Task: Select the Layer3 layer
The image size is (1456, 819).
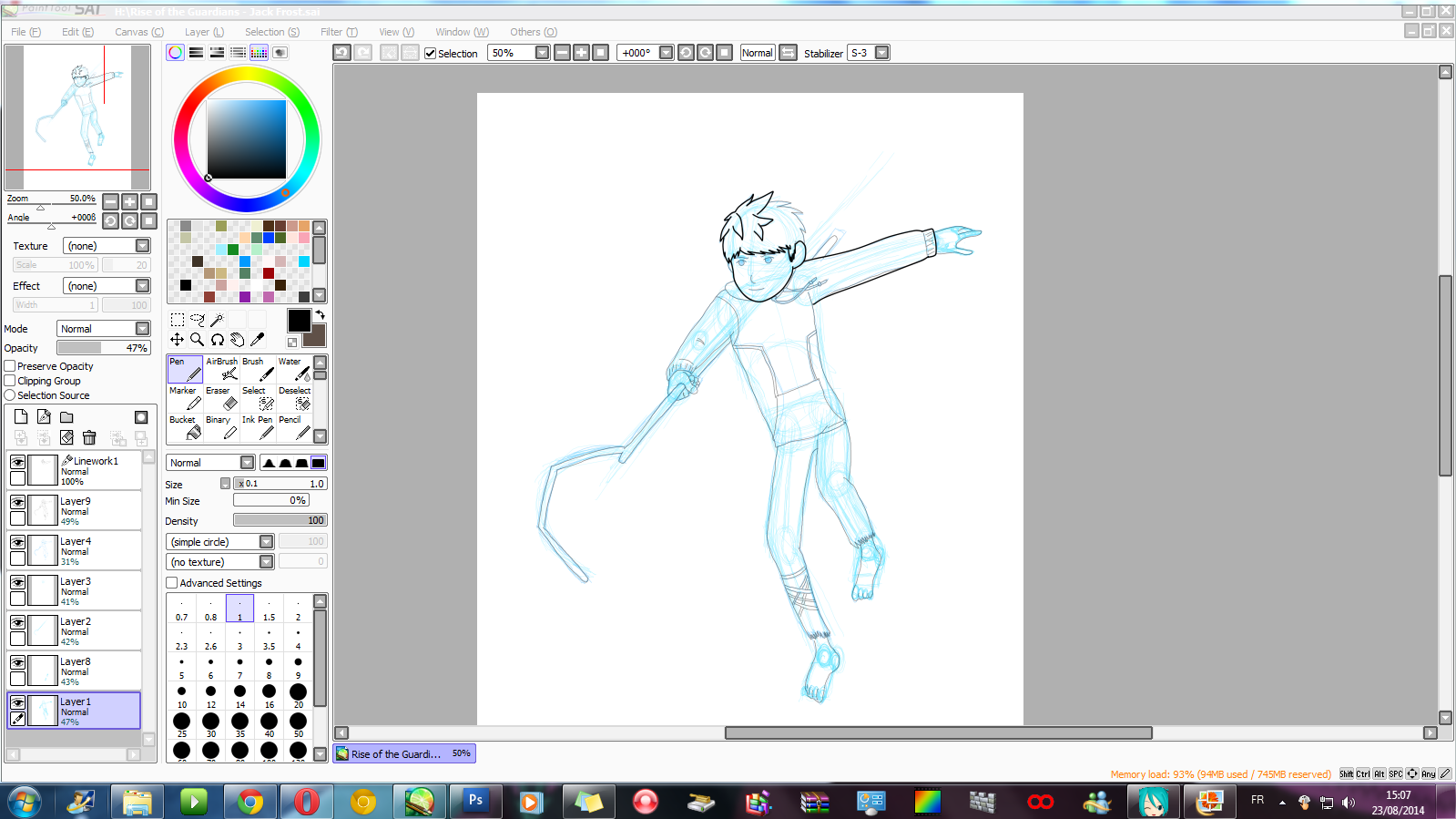Action: [x=75, y=590]
